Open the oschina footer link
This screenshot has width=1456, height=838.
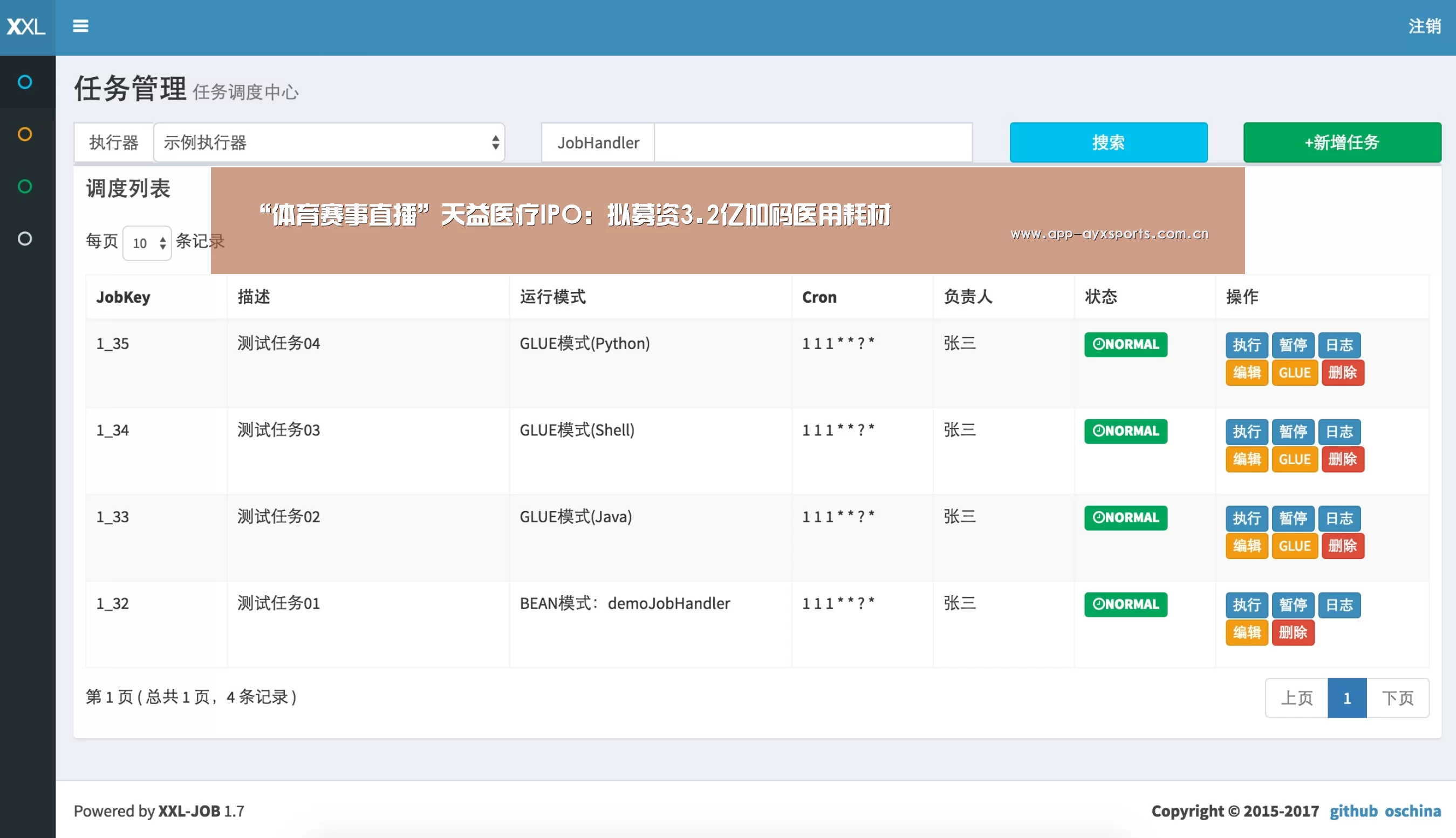tap(1412, 811)
